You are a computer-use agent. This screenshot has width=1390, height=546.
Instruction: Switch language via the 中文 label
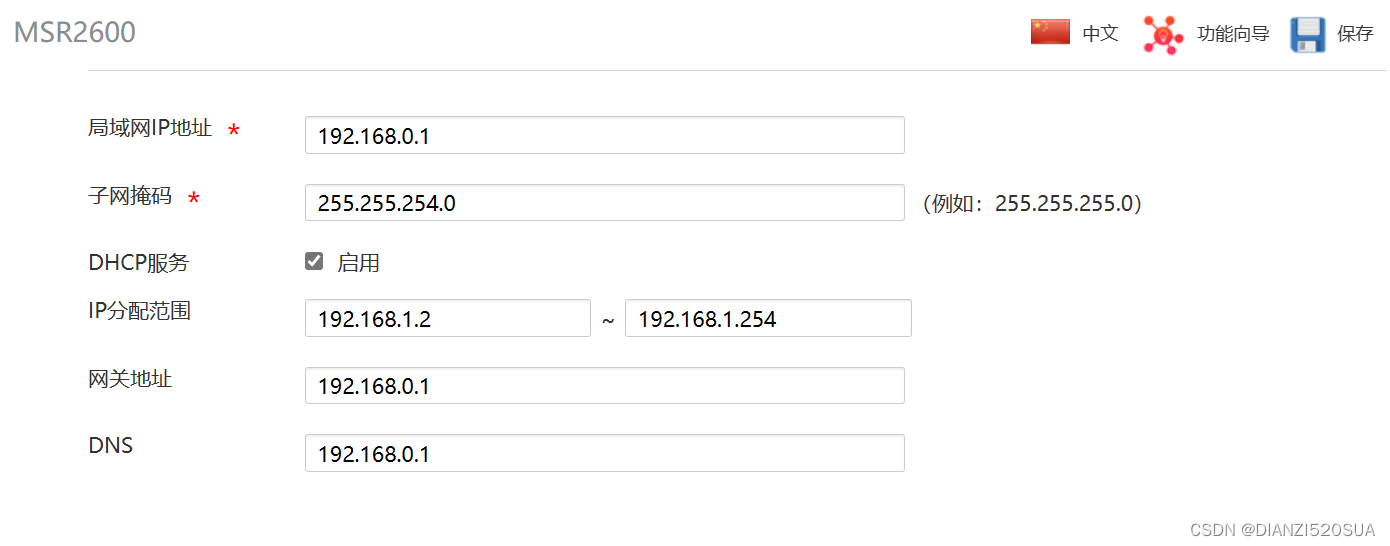click(1100, 34)
